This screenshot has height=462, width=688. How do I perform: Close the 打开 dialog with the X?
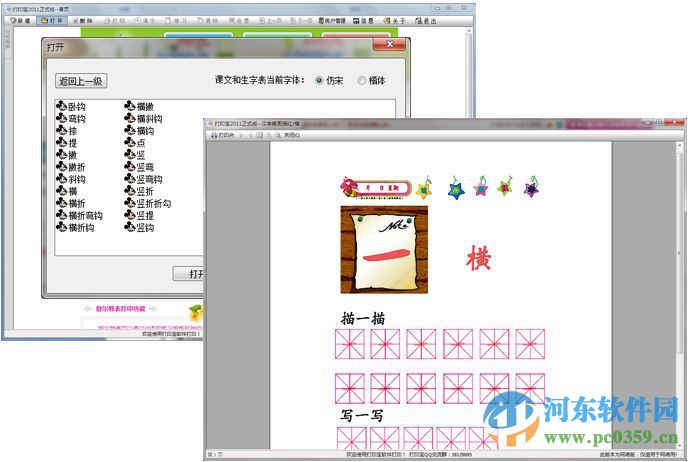pyautogui.click(x=389, y=44)
